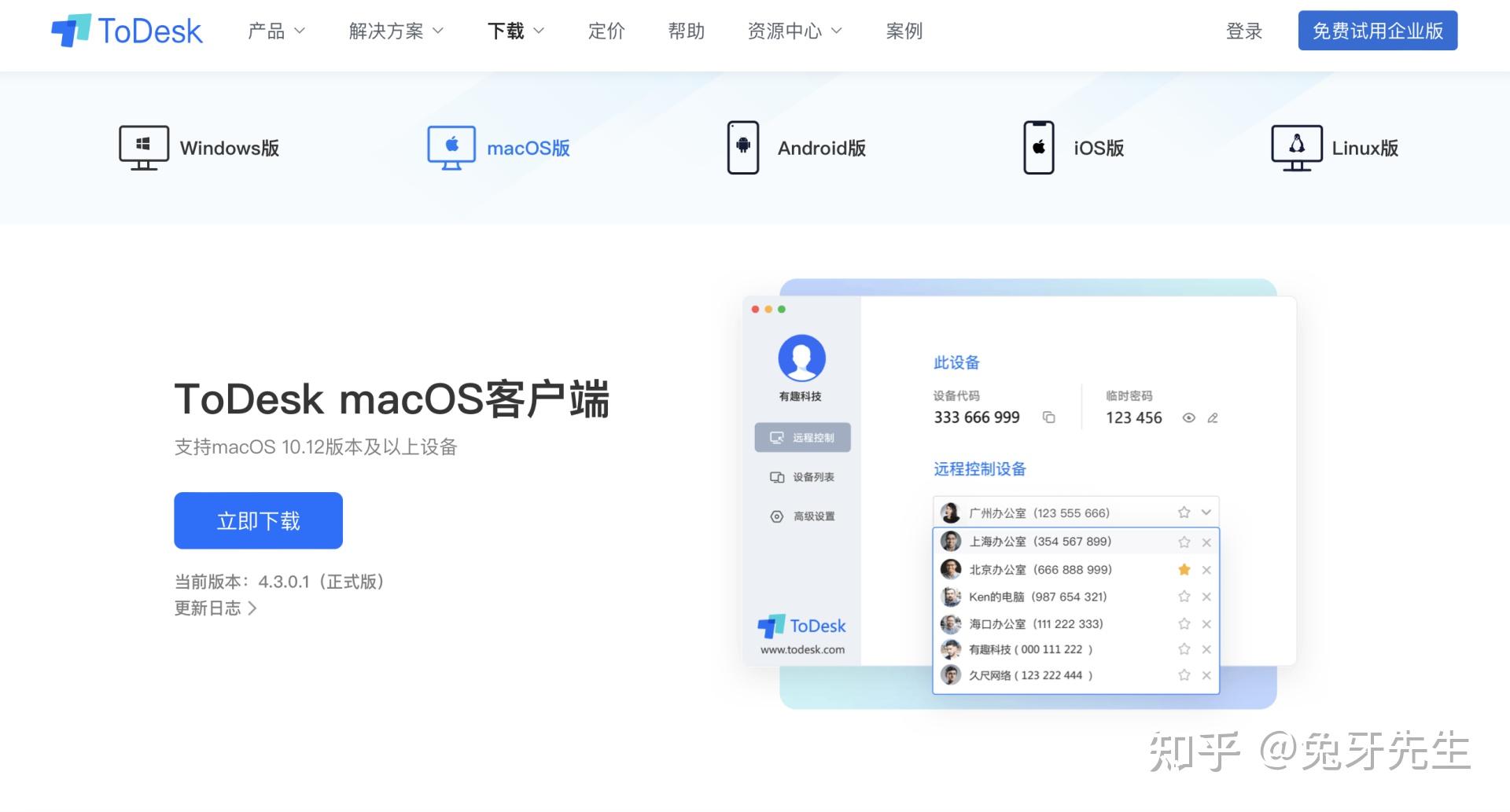
Task: Select the macOS apple monitor icon
Action: click(451, 148)
